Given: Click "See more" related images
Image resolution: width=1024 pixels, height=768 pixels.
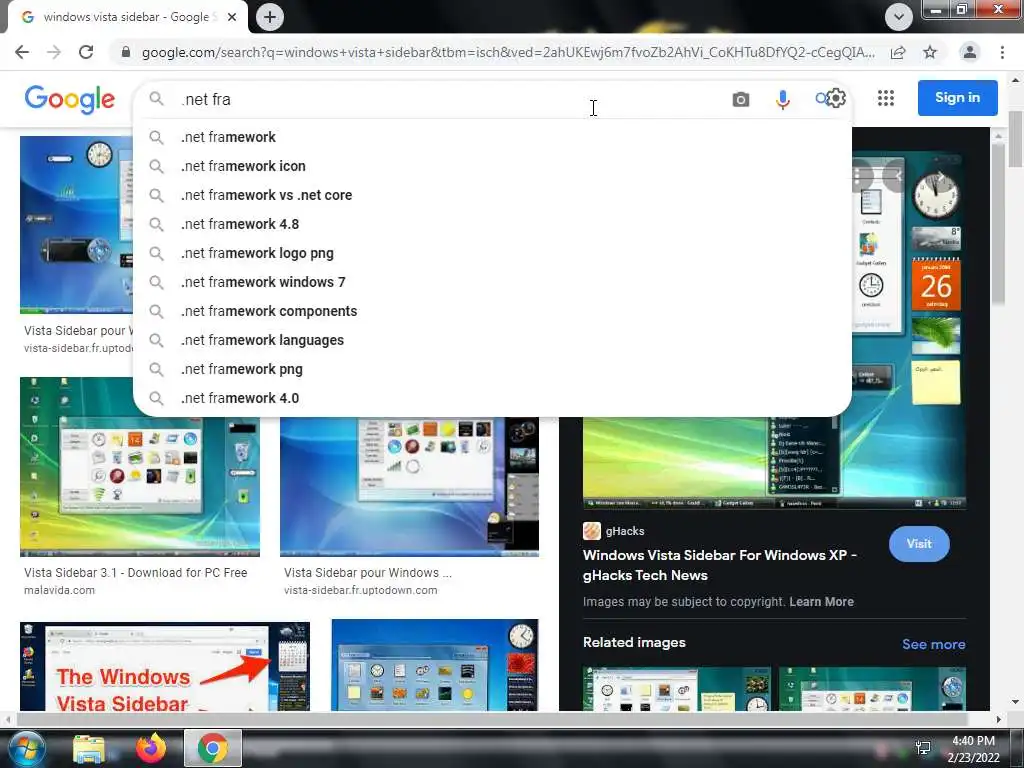Looking at the screenshot, I should point(933,644).
